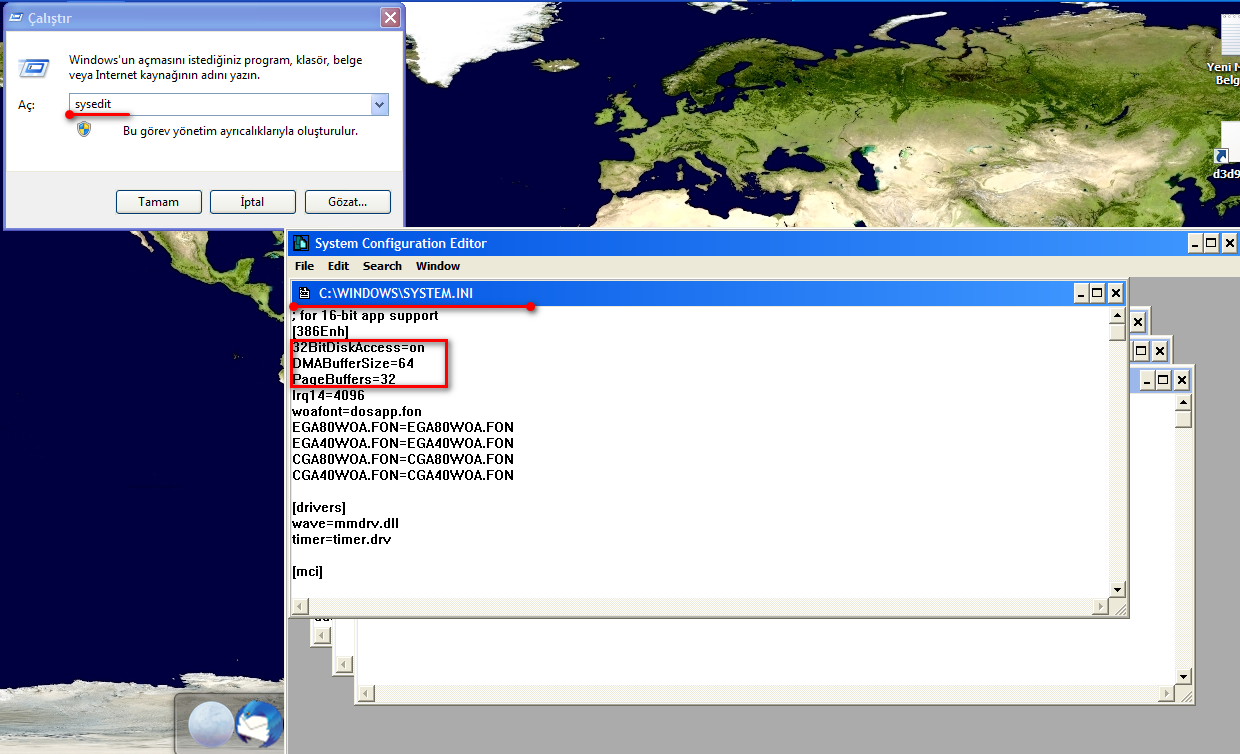This screenshot has width=1240, height=754.
Task: Open the Edit menu
Action: tap(338, 266)
